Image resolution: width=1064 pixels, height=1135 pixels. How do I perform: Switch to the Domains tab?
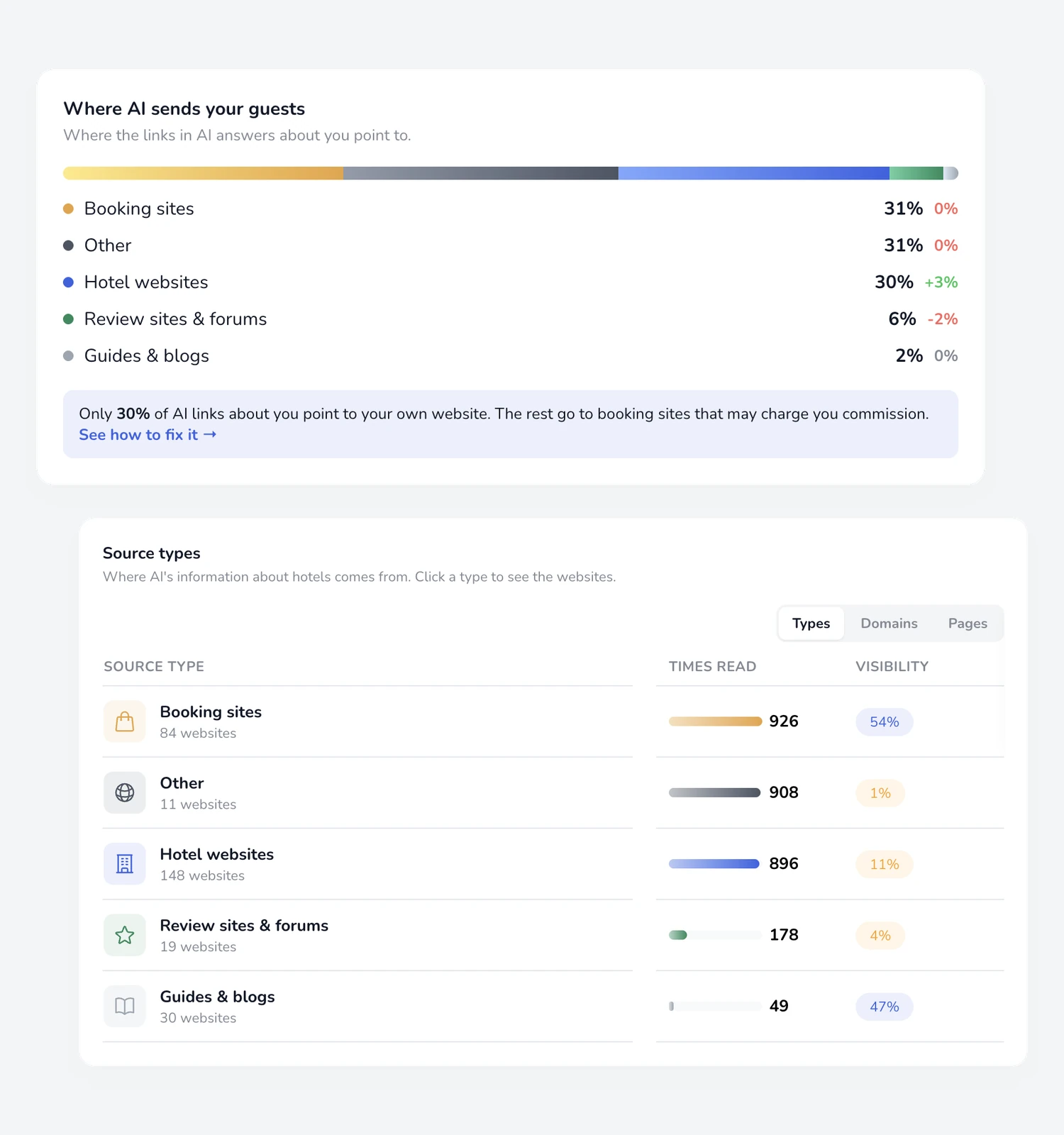point(889,624)
